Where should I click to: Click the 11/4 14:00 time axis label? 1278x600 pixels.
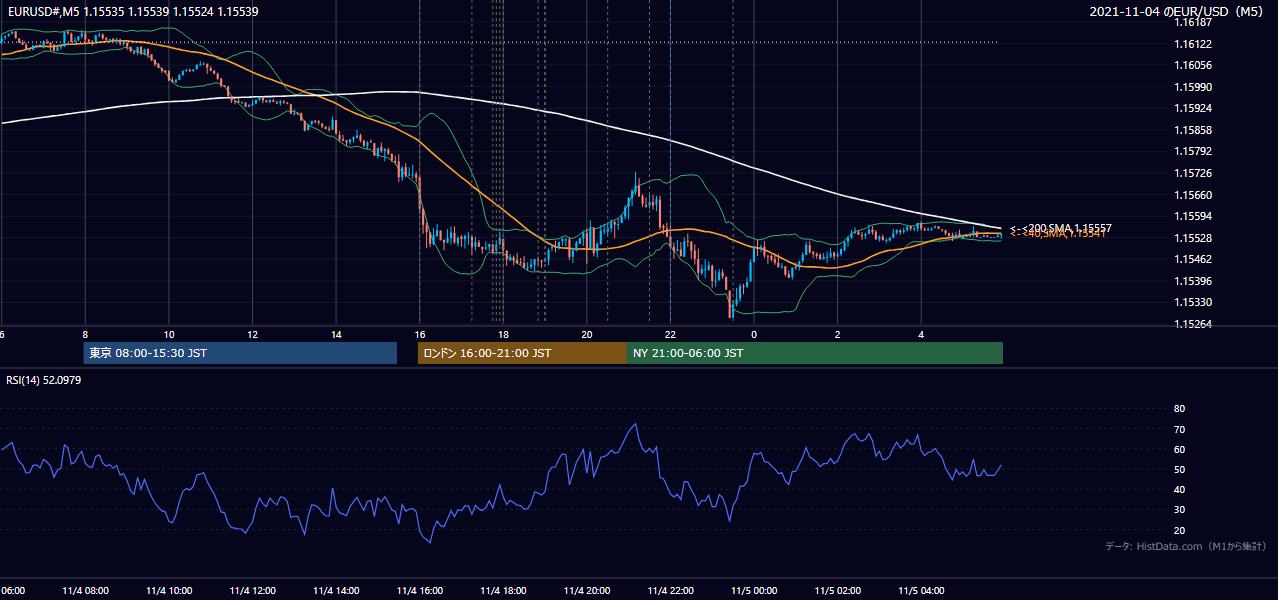[x=335, y=590]
